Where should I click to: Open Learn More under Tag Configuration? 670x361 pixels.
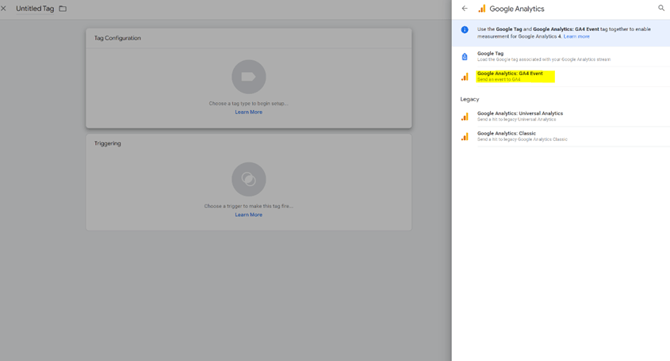tap(249, 112)
